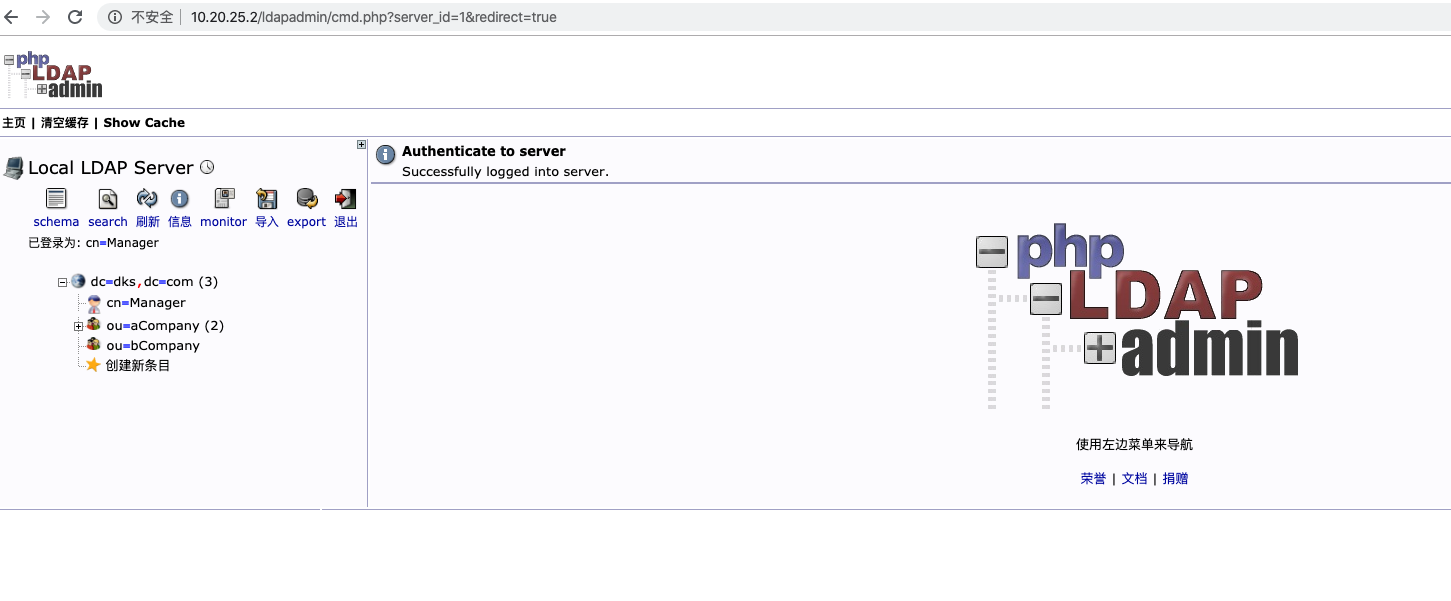Click Show Cache in top menu
This screenshot has height=601, width=1451.
tap(144, 122)
